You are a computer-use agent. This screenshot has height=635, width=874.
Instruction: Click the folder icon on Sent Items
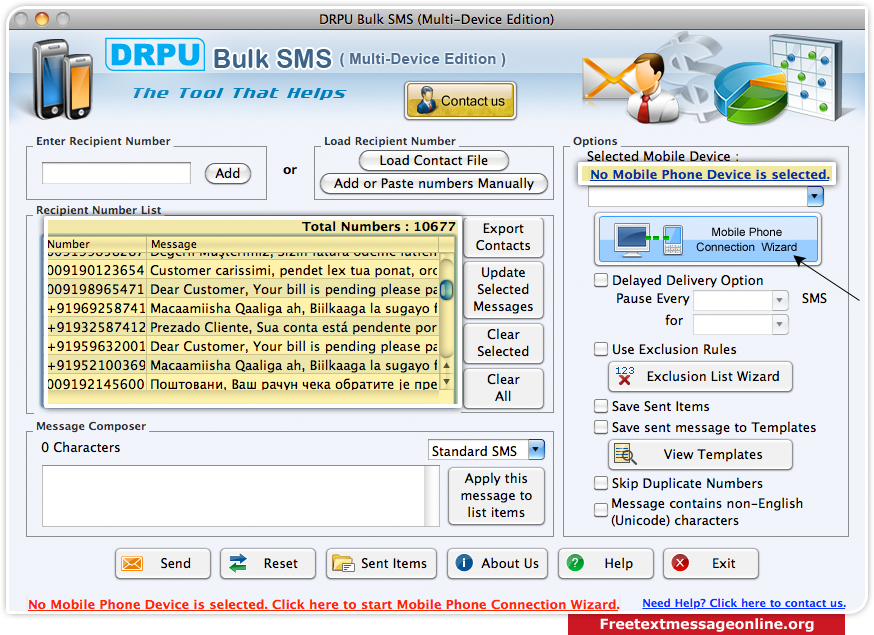click(343, 564)
